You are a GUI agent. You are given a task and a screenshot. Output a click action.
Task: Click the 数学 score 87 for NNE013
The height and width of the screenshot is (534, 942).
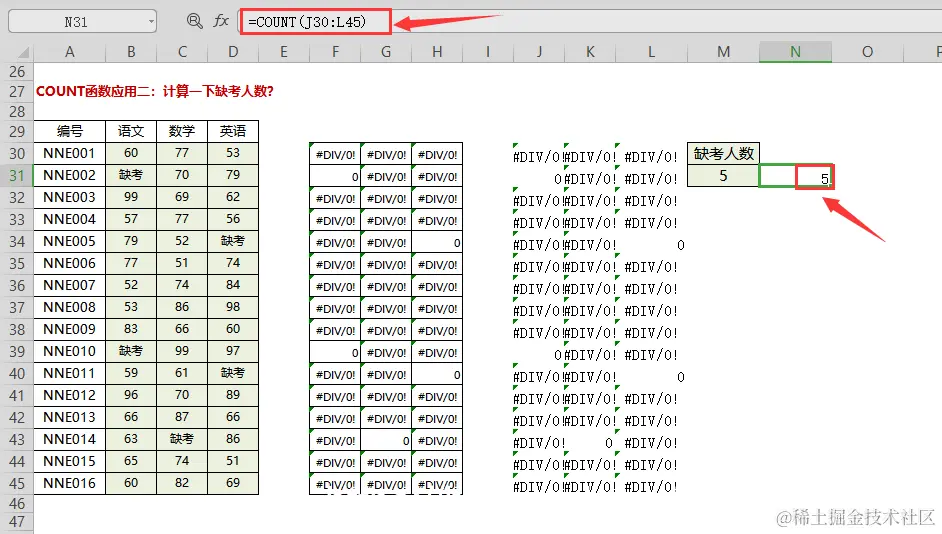[x=182, y=417]
